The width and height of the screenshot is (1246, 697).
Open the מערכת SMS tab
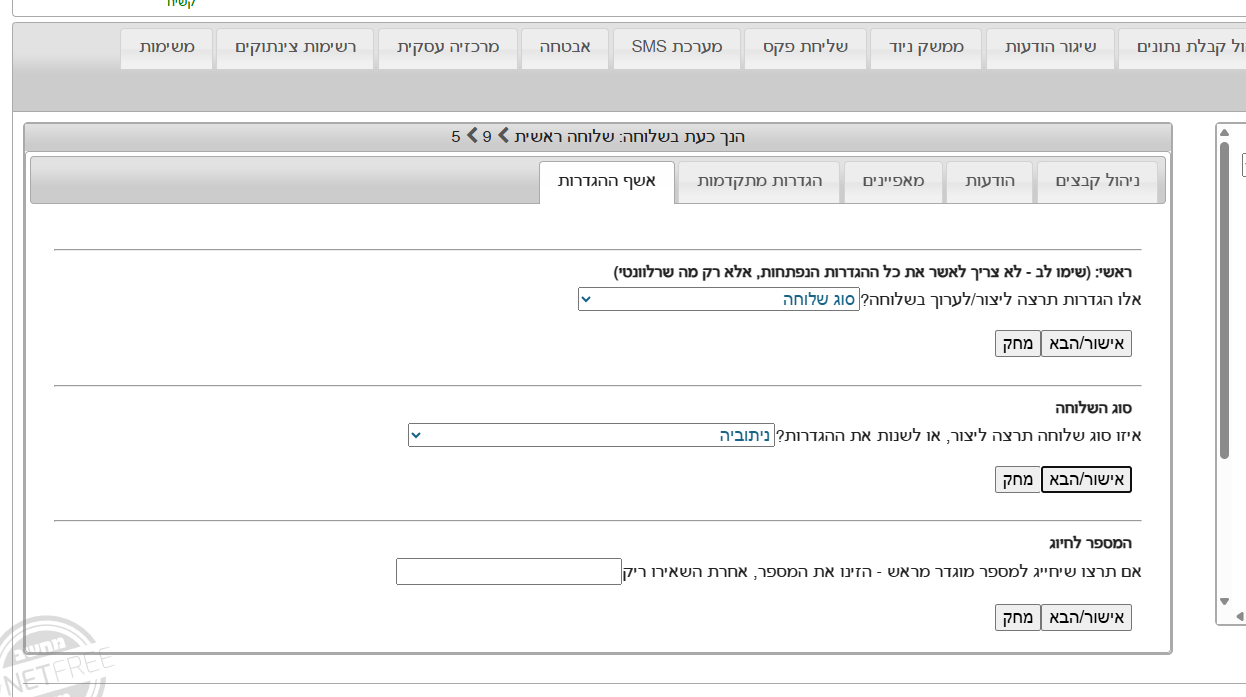(676, 48)
